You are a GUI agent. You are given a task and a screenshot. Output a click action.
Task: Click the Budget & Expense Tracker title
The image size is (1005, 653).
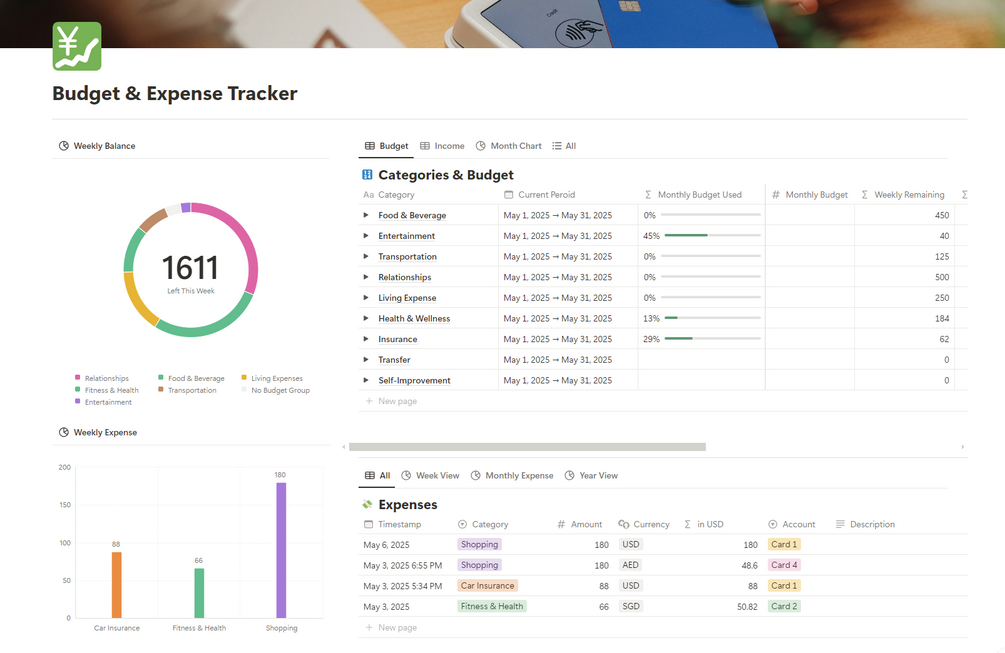(174, 94)
